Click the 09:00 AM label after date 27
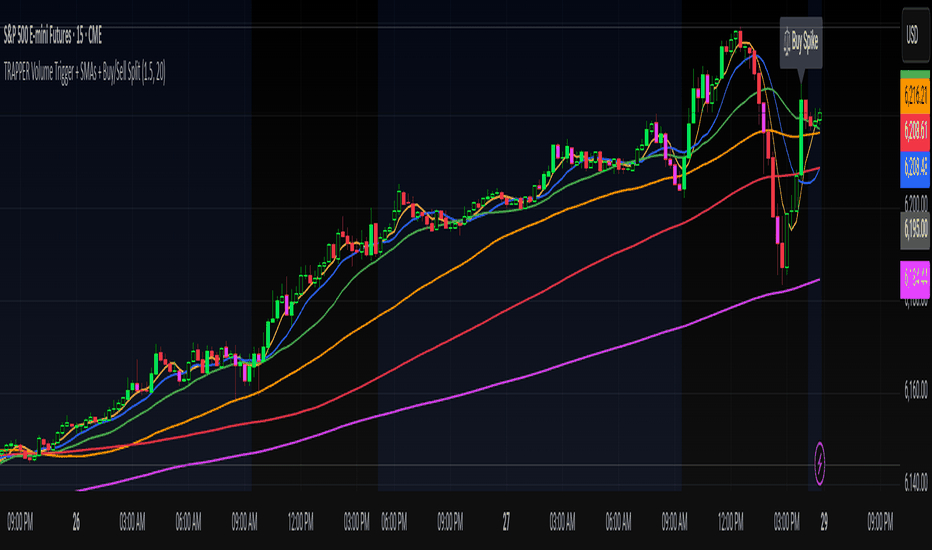The height and width of the screenshot is (550, 932). click(x=675, y=522)
